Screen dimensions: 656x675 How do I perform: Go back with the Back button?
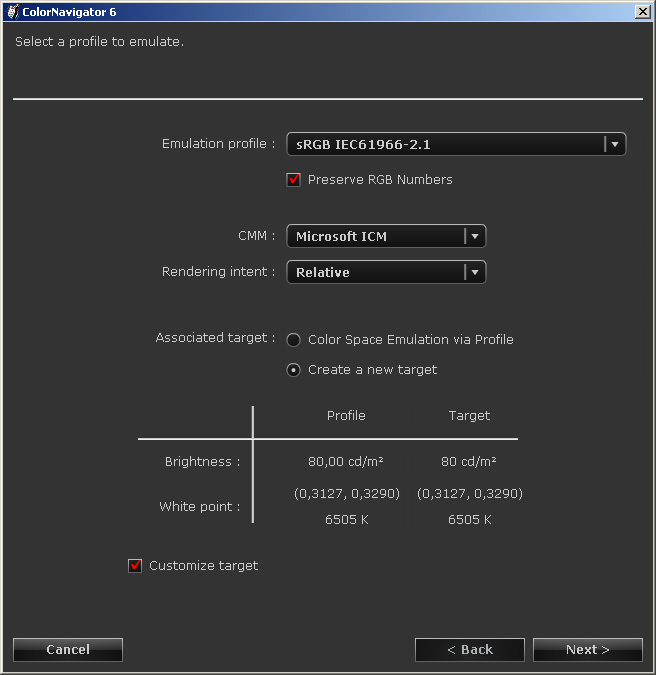pos(470,650)
